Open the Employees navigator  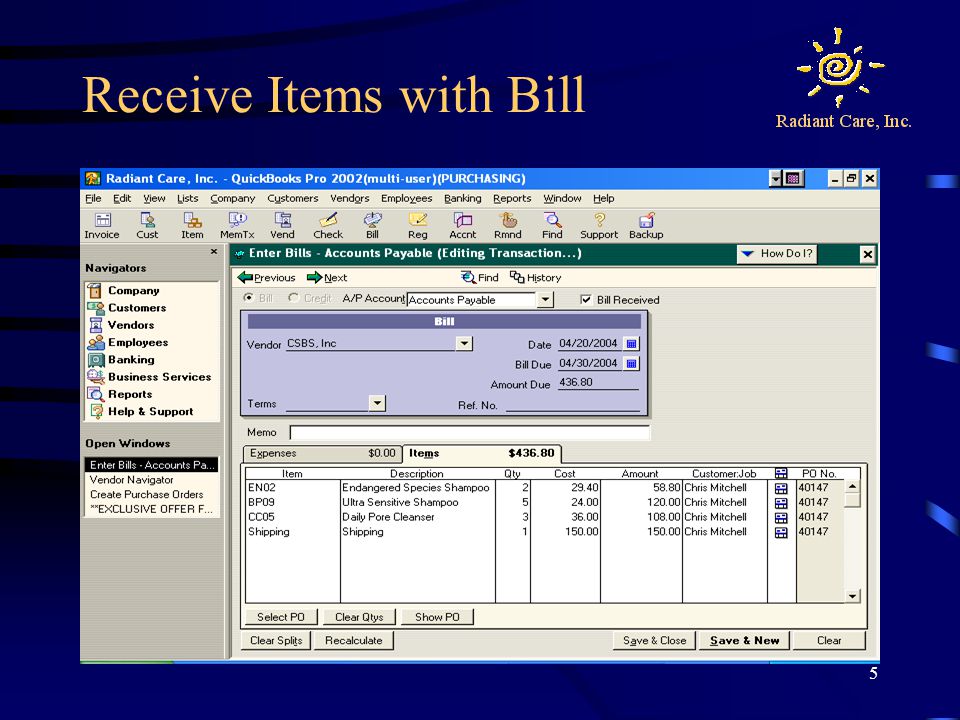click(128, 342)
